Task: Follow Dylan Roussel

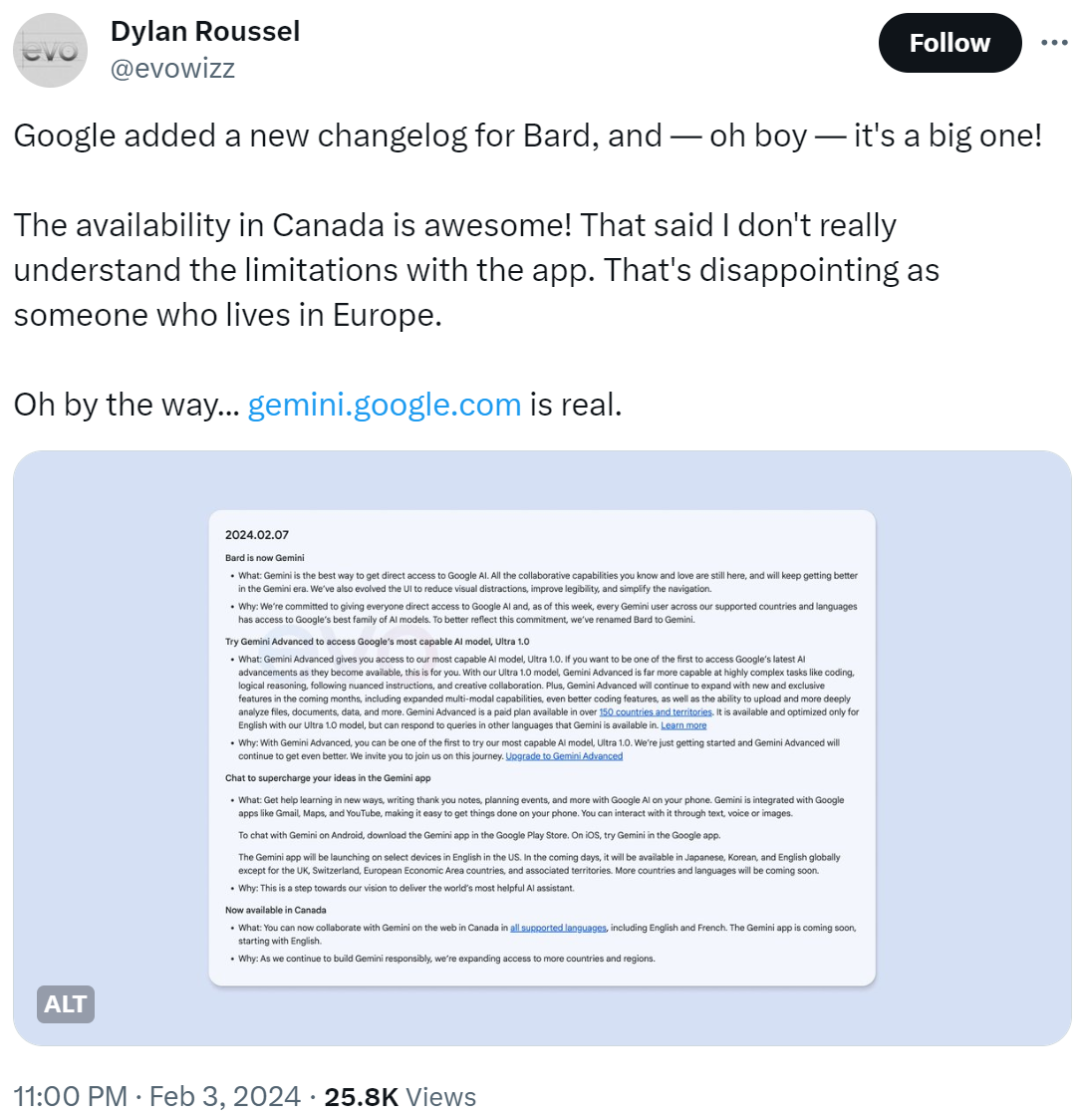Action: click(x=949, y=43)
